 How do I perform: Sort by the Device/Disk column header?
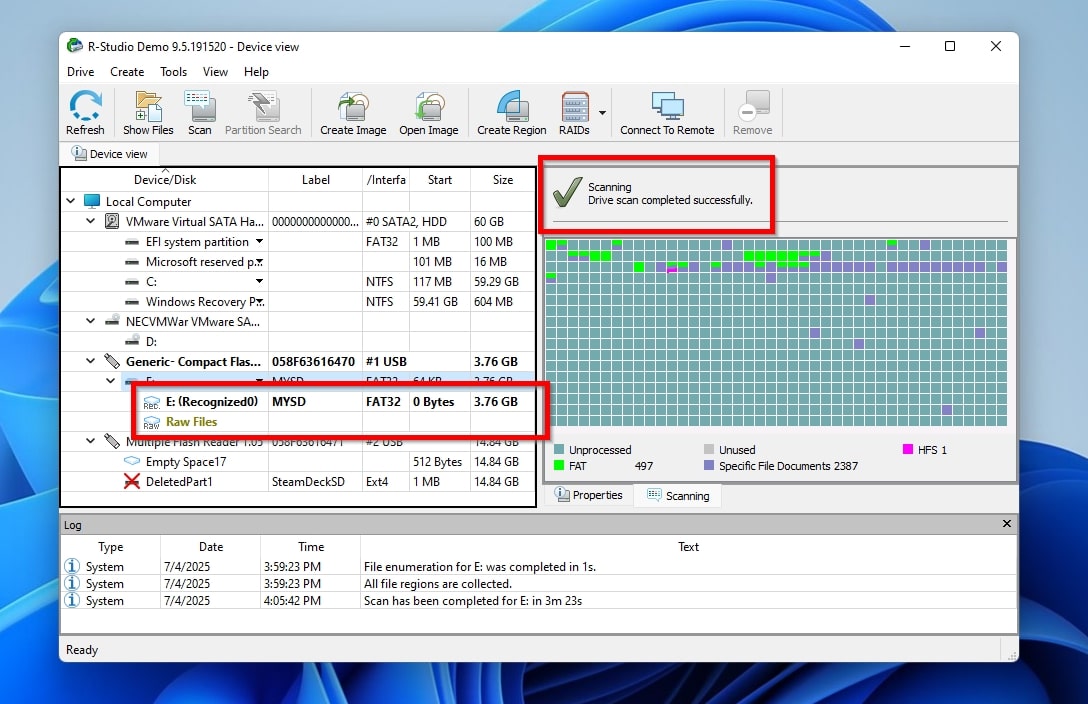point(164,180)
